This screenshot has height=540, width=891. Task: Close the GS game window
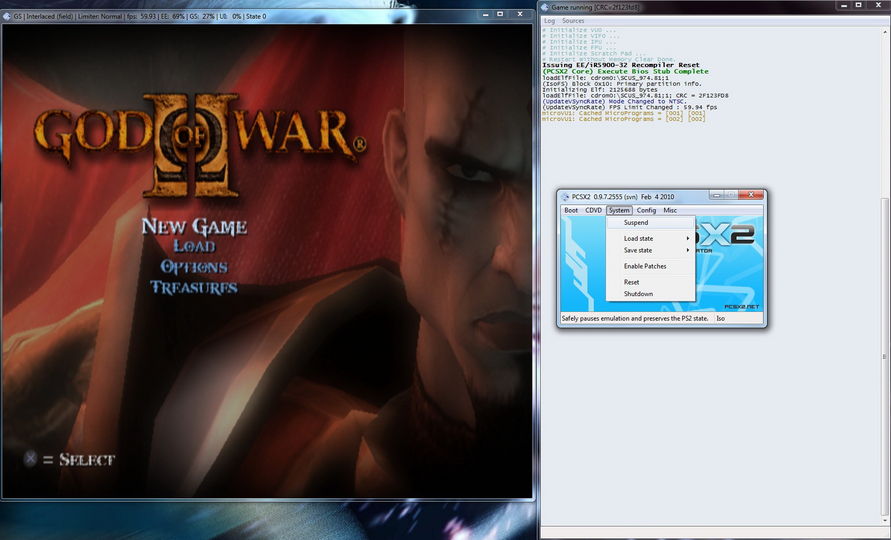click(x=519, y=14)
